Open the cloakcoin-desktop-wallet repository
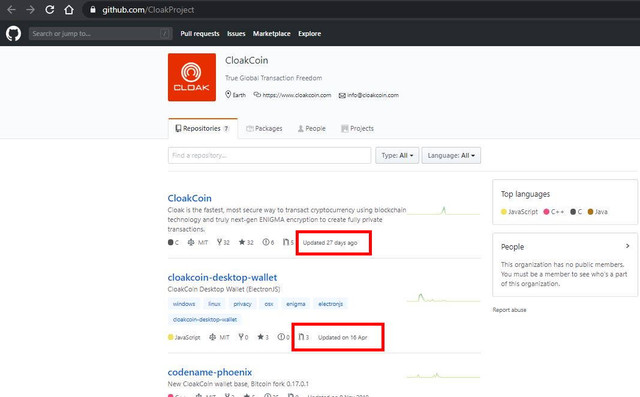Image resolution: width=640 pixels, height=397 pixels. [222, 277]
